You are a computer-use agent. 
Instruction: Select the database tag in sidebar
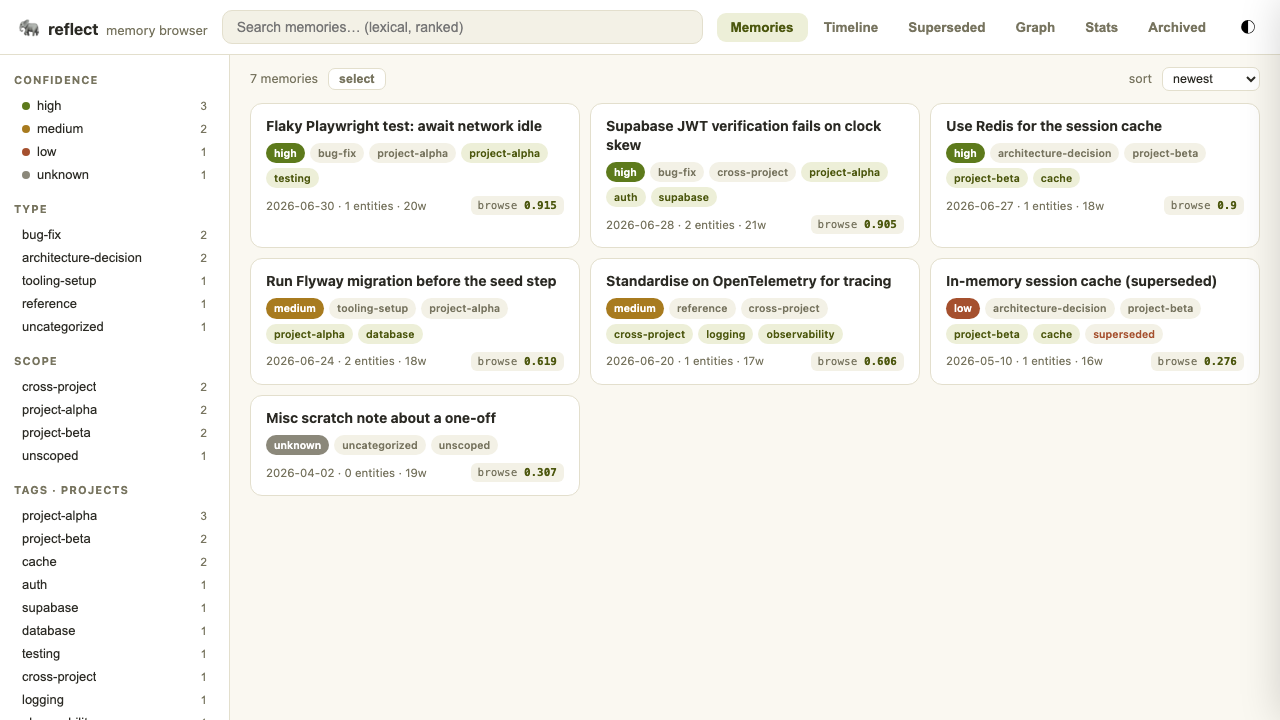point(114,631)
